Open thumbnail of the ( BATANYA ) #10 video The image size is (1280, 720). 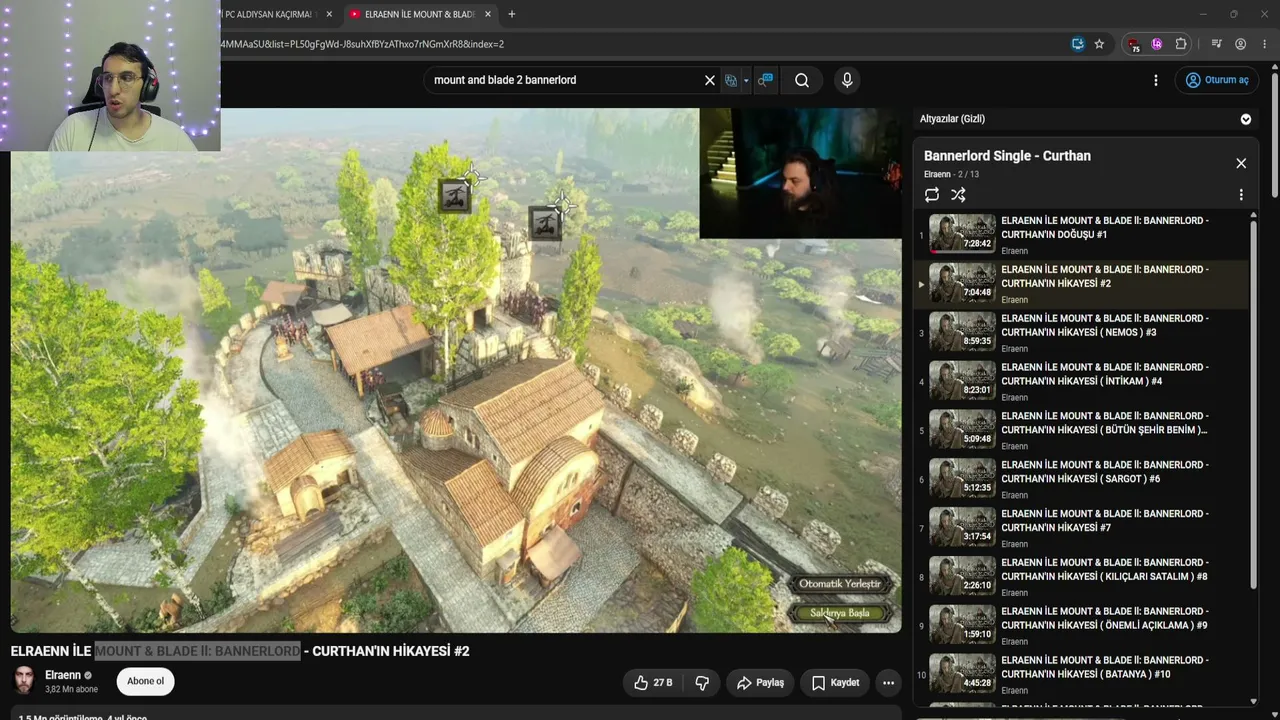[962, 675]
